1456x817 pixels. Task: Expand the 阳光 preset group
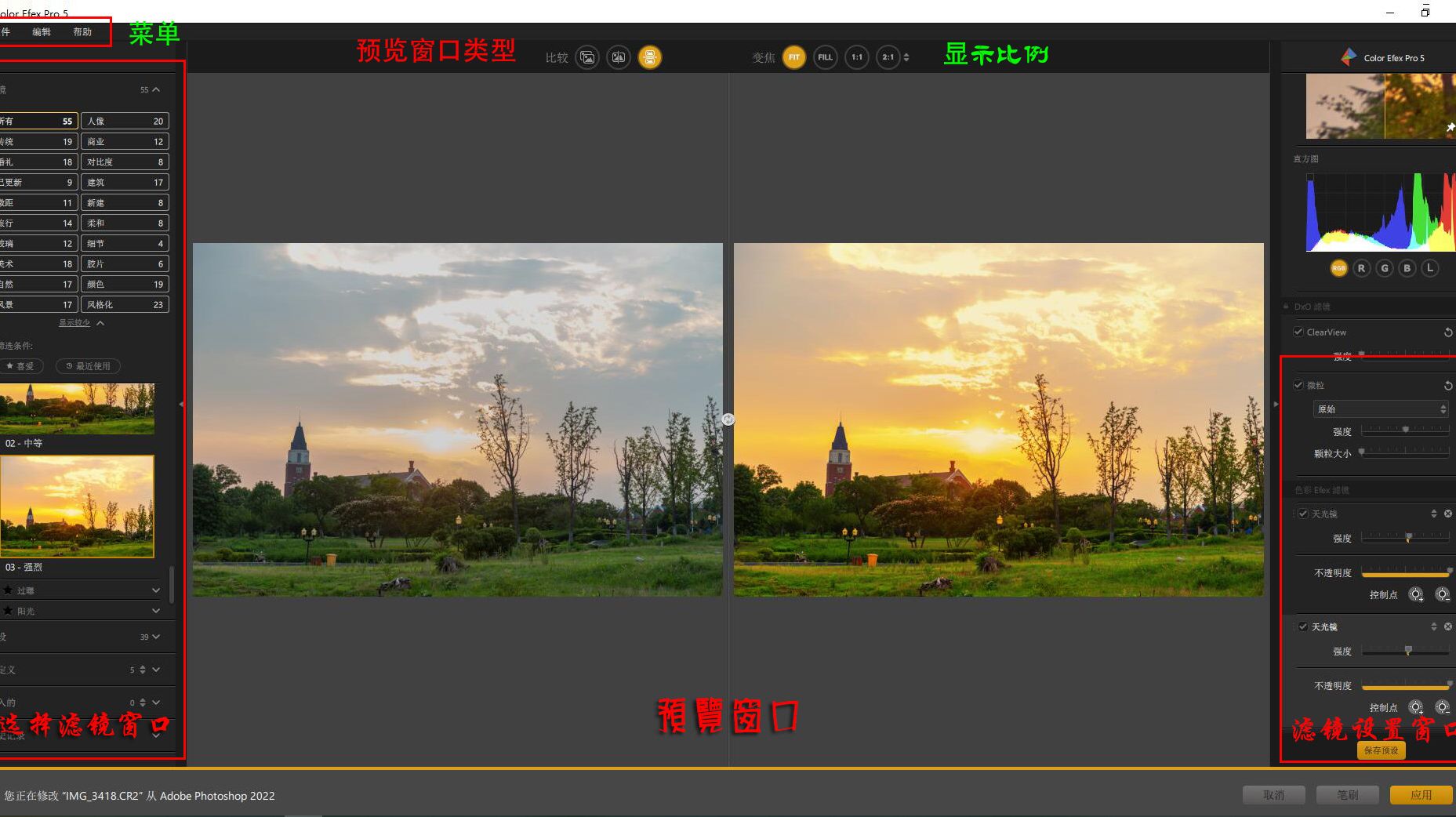155,611
